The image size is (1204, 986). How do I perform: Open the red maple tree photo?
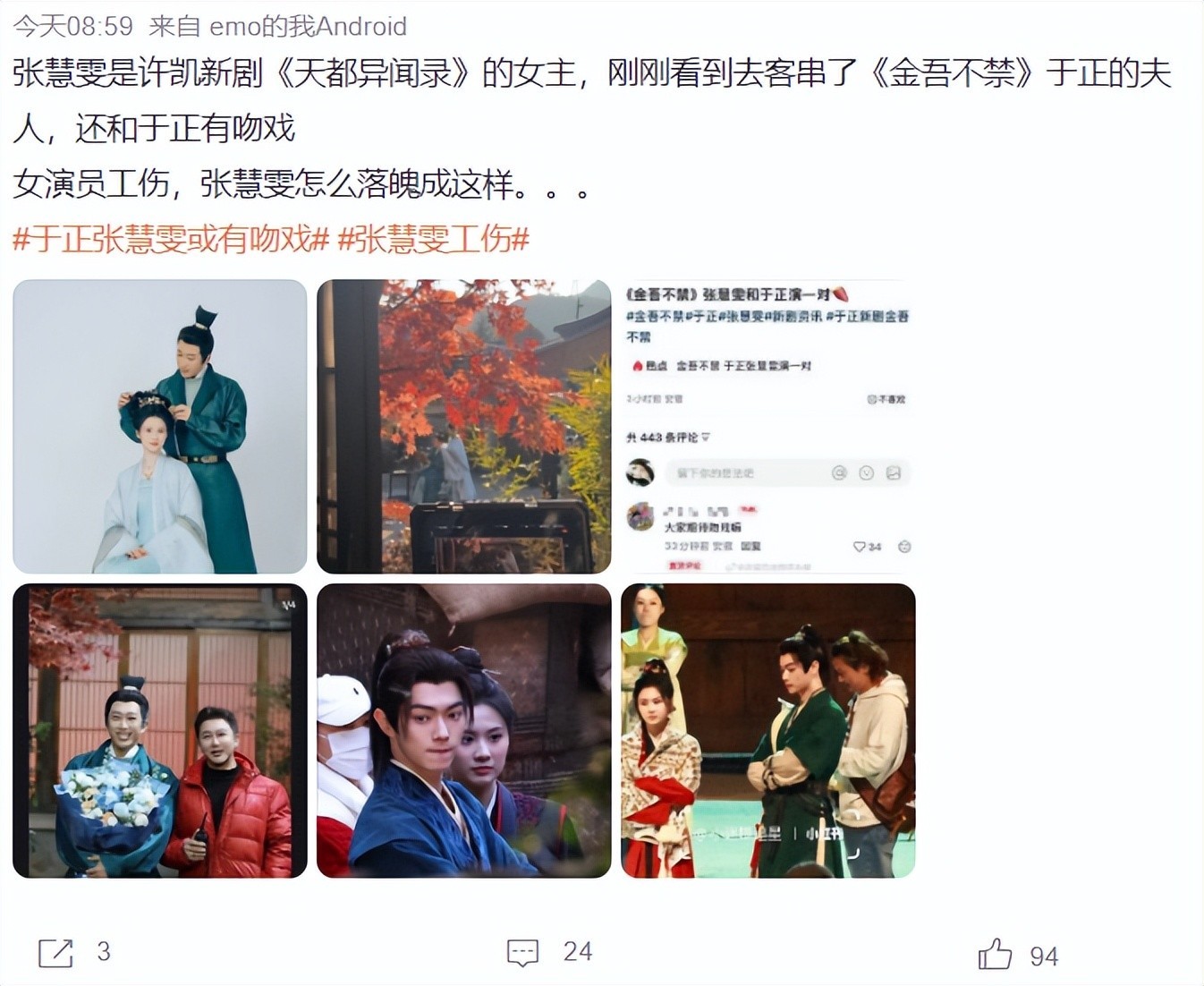(464, 427)
